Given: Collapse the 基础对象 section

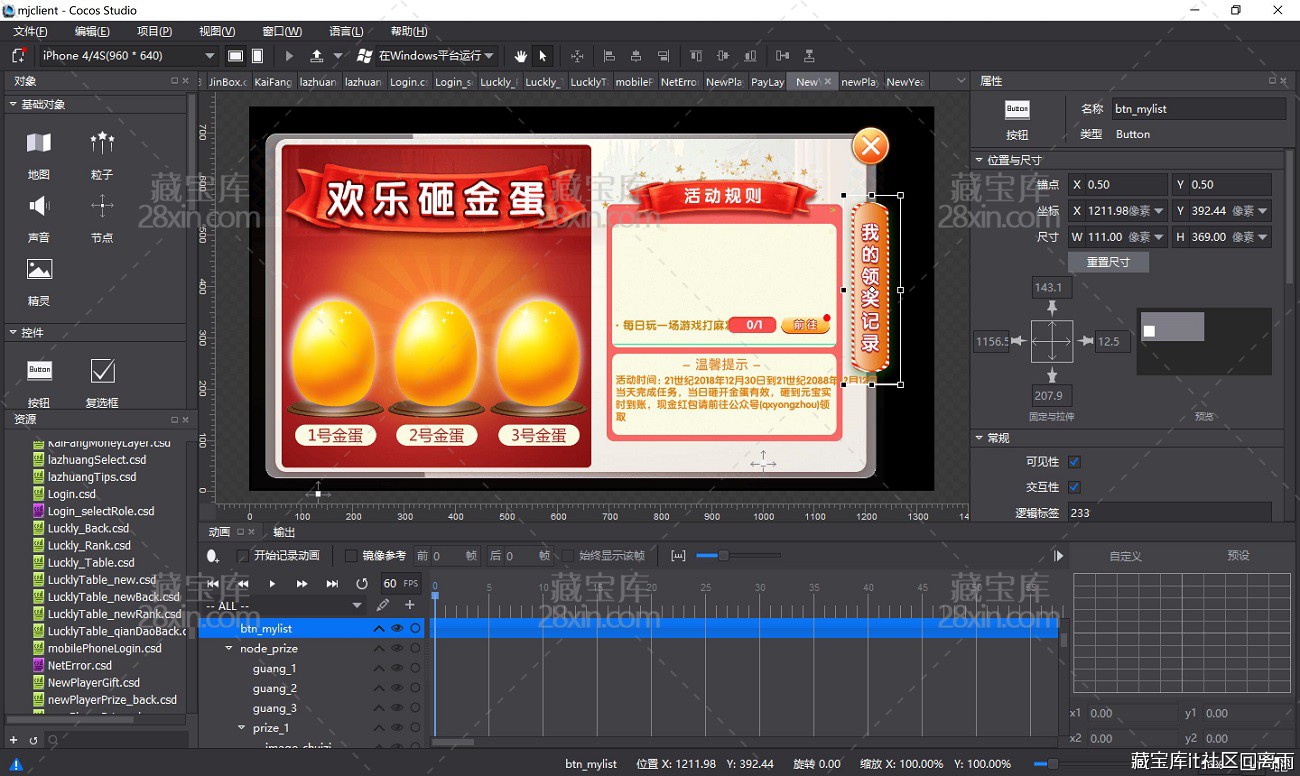Looking at the screenshot, I should [13, 104].
